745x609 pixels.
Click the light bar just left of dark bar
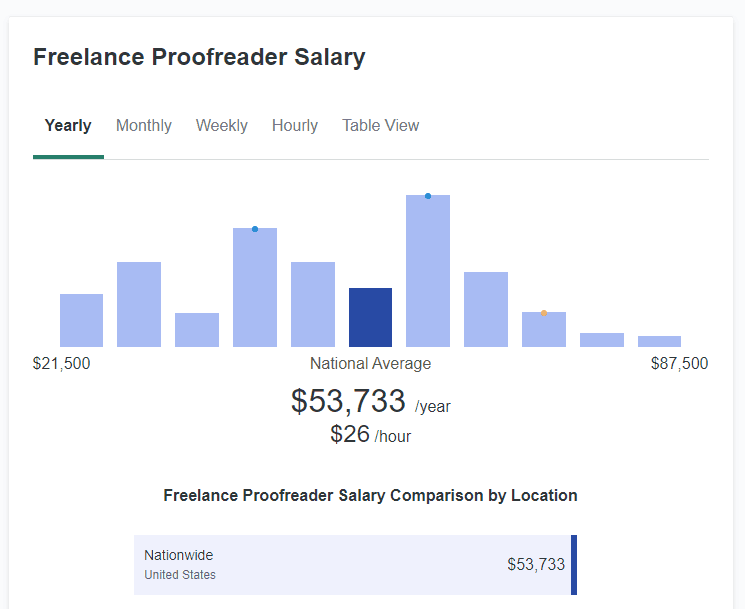click(x=313, y=305)
